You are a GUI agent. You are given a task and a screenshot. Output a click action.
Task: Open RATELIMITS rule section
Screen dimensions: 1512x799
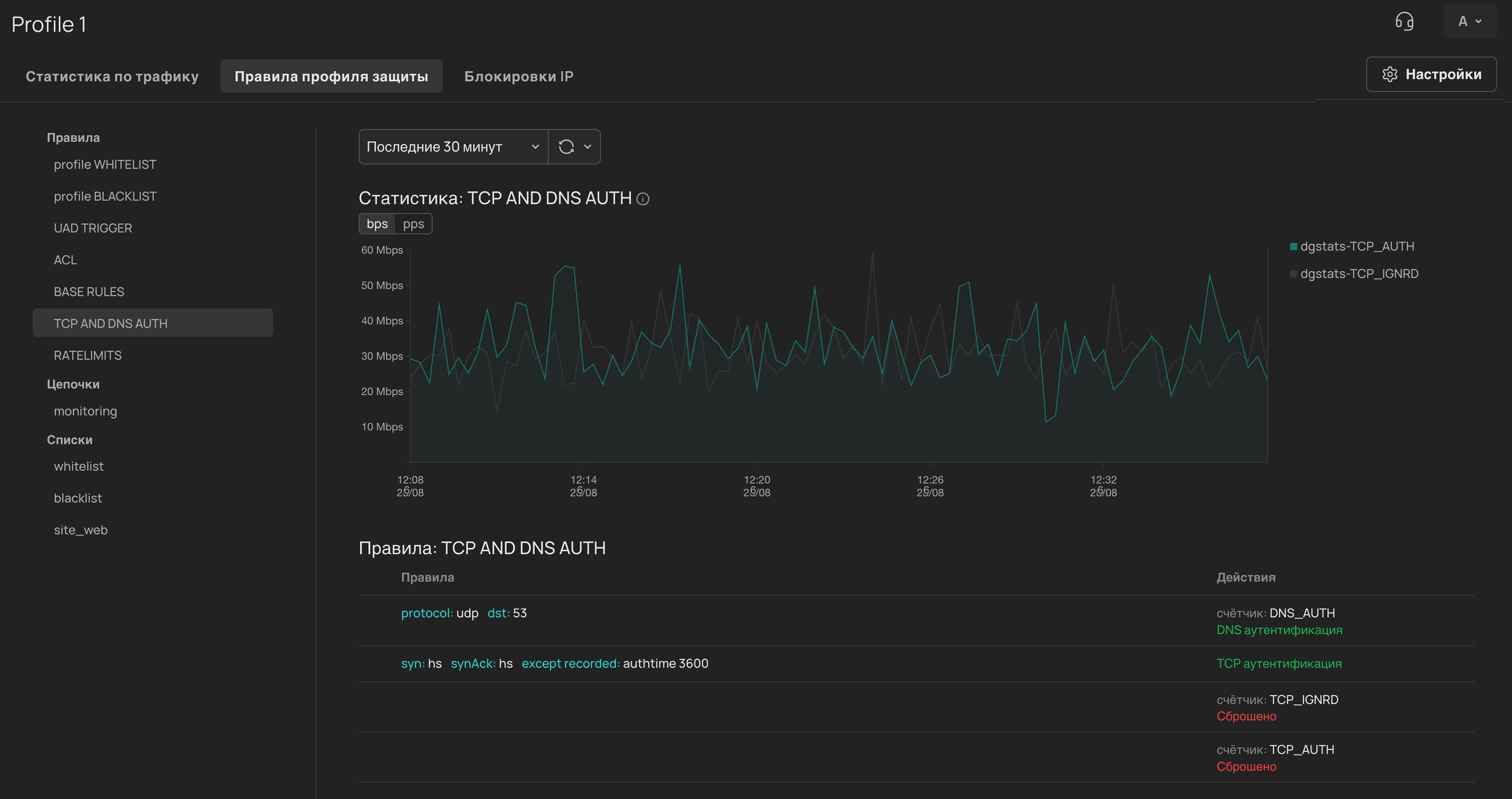coord(87,356)
